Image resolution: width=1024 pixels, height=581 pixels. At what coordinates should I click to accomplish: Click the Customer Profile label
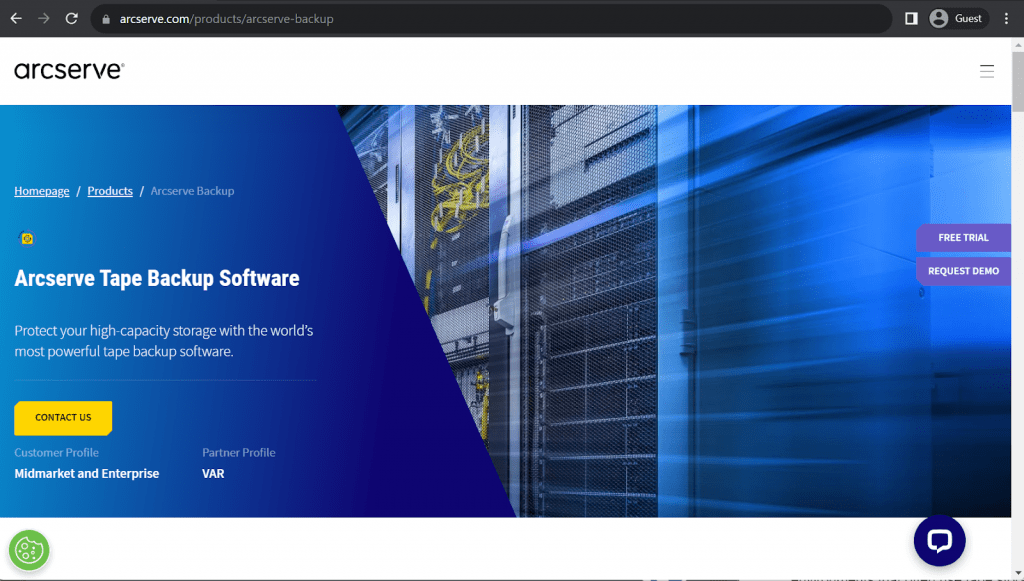click(x=56, y=452)
